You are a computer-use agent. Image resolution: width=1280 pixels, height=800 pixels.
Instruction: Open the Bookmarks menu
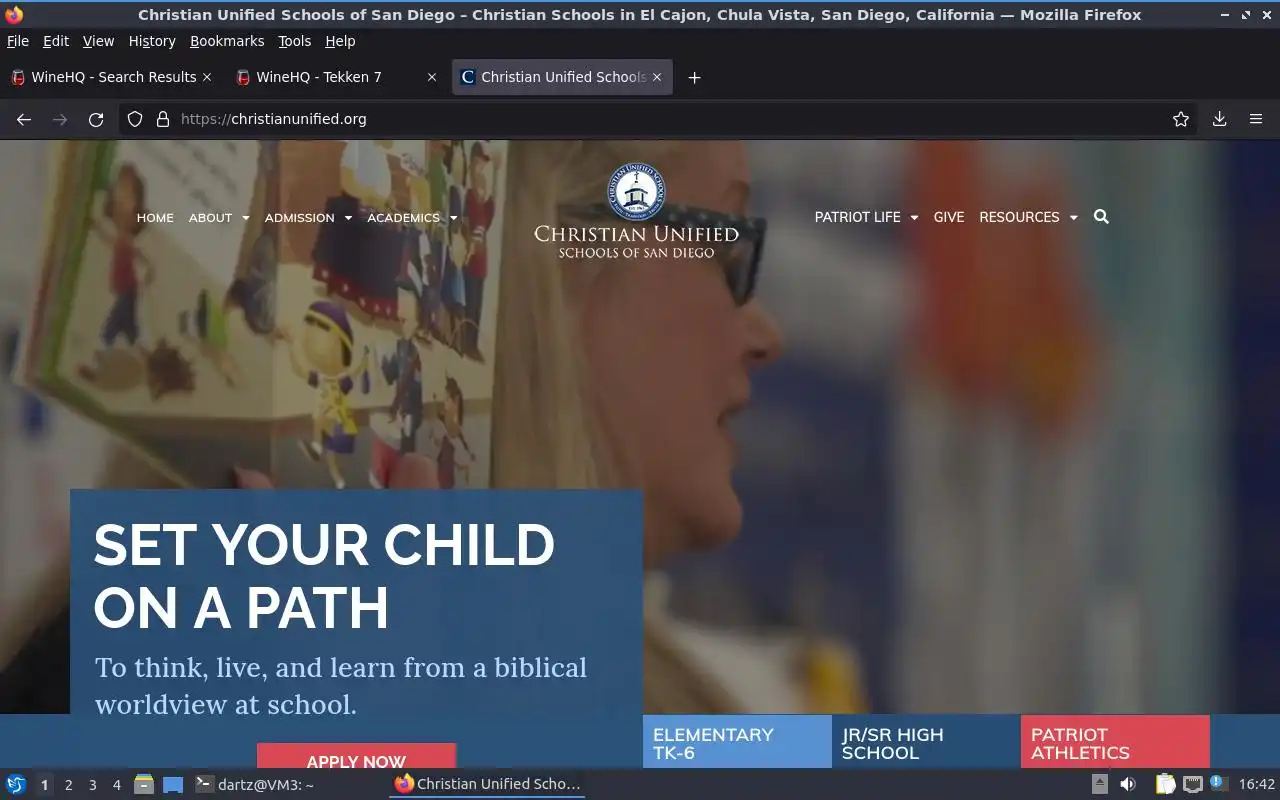click(x=227, y=41)
